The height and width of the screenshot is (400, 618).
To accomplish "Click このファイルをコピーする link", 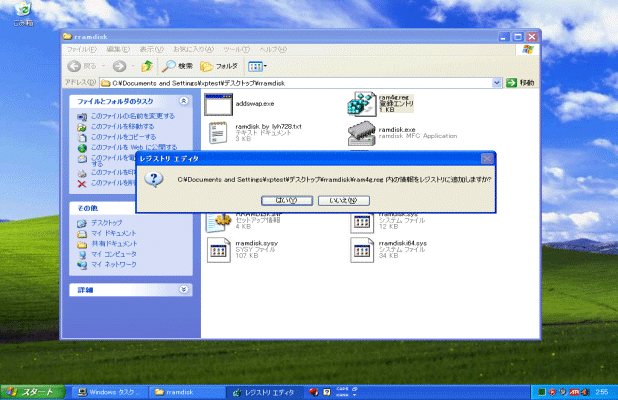I will point(123,137).
